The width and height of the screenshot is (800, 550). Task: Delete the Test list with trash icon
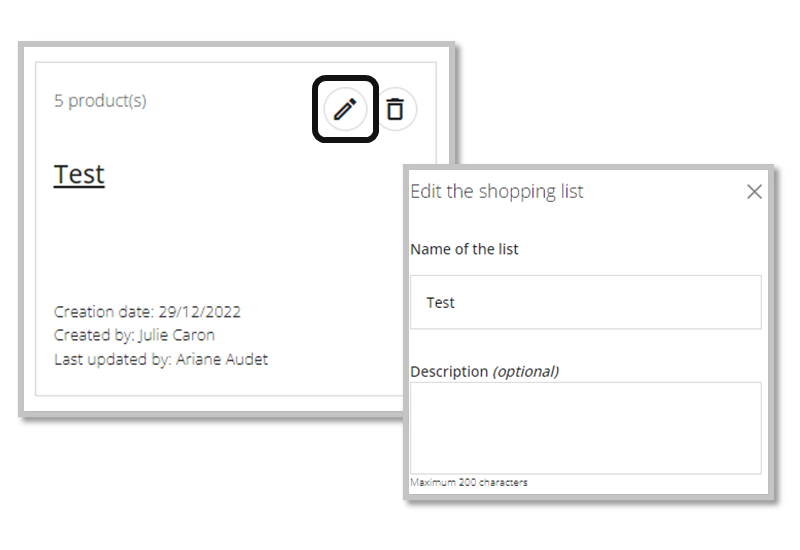coord(396,109)
